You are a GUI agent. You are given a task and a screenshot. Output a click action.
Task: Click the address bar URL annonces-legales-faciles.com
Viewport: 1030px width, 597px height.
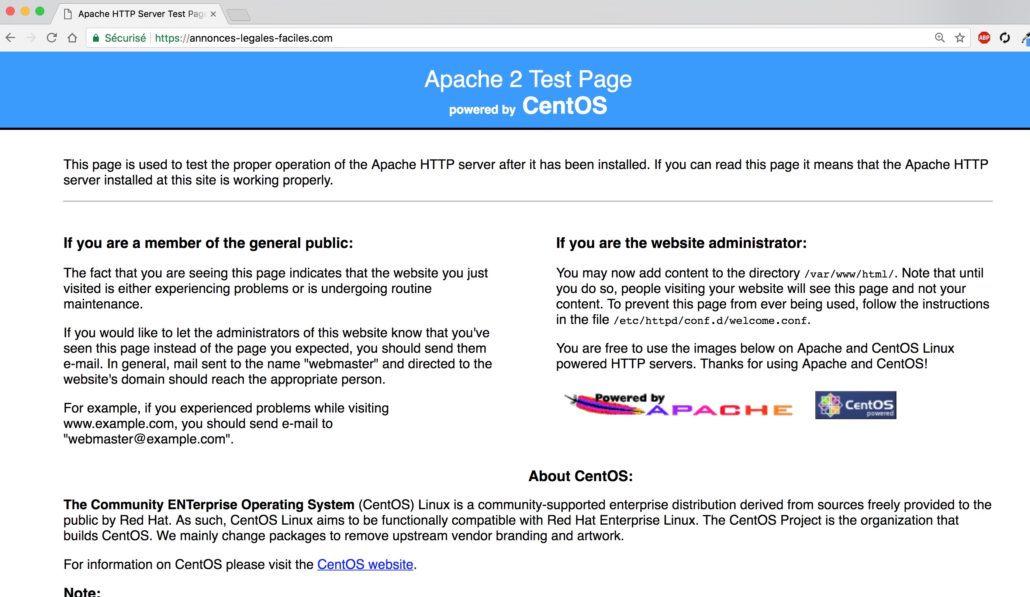tap(244, 38)
